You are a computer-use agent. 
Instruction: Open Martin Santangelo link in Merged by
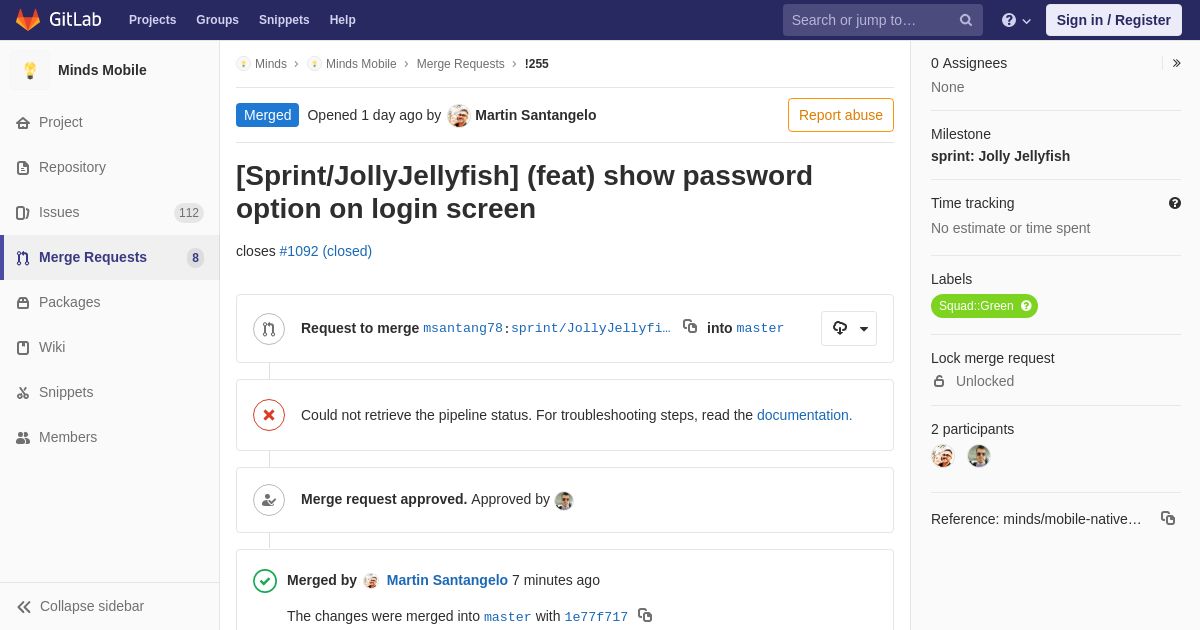447,580
